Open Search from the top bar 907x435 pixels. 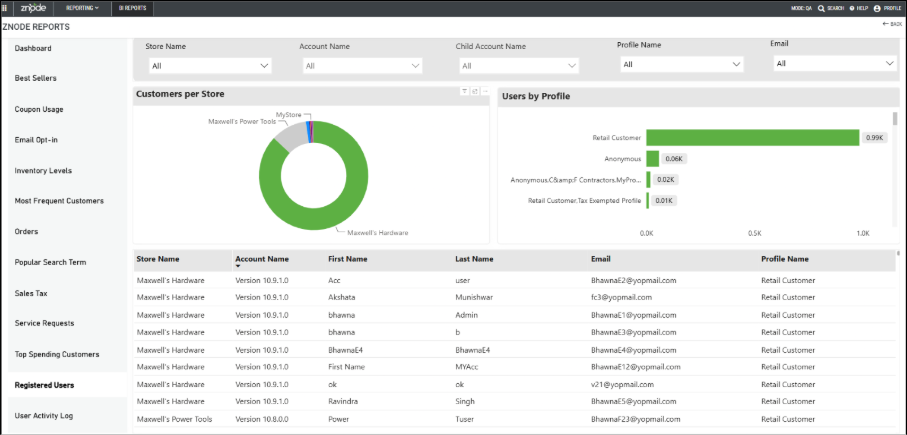click(x=831, y=9)
